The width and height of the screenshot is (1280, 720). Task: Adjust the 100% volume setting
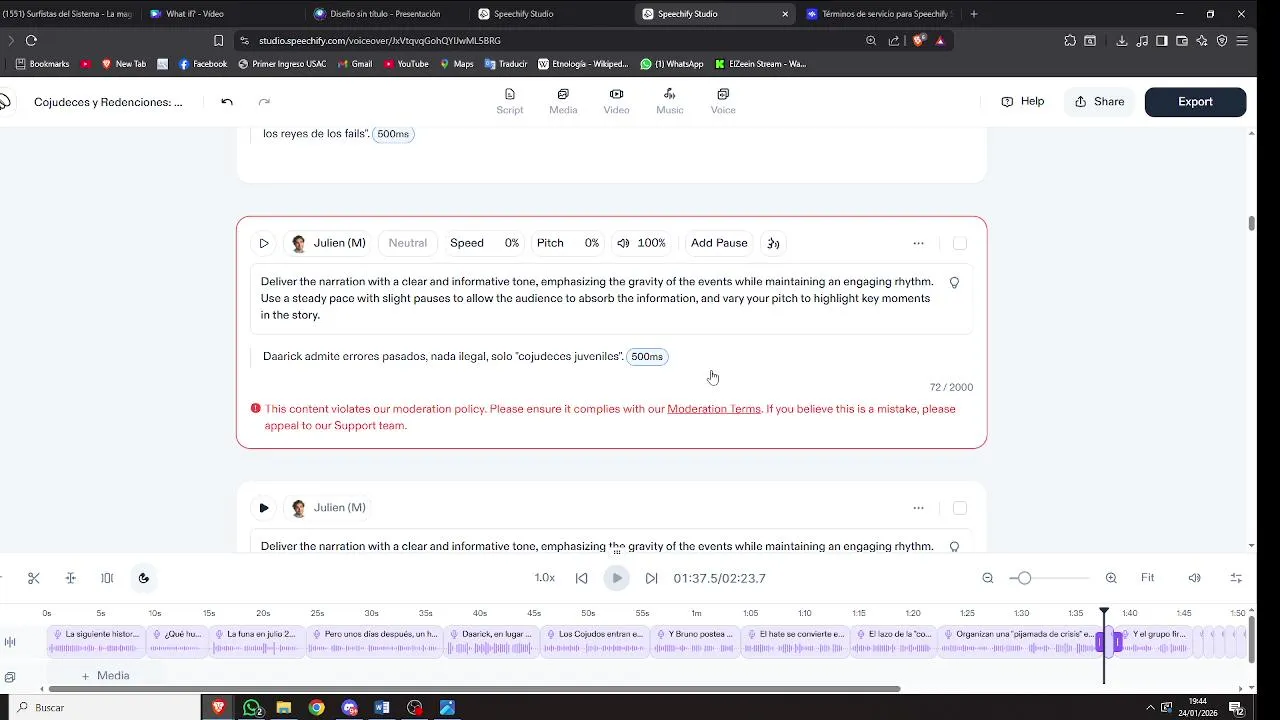[x=641, y=243]
